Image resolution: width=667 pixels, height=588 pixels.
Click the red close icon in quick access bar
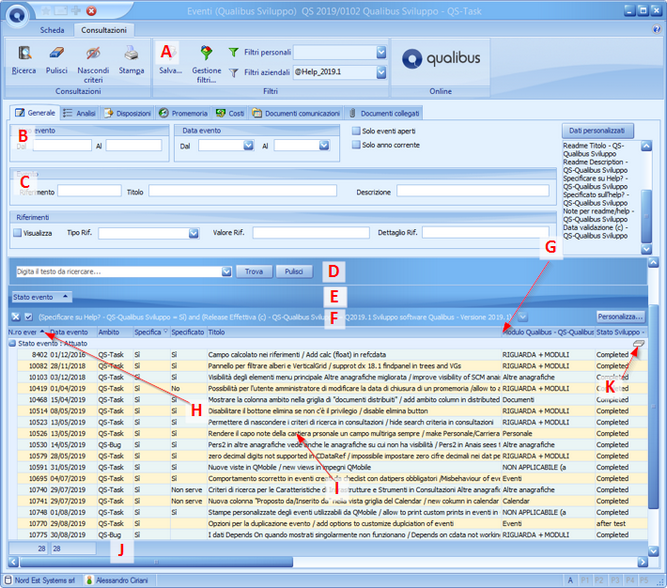click(91, 11)
